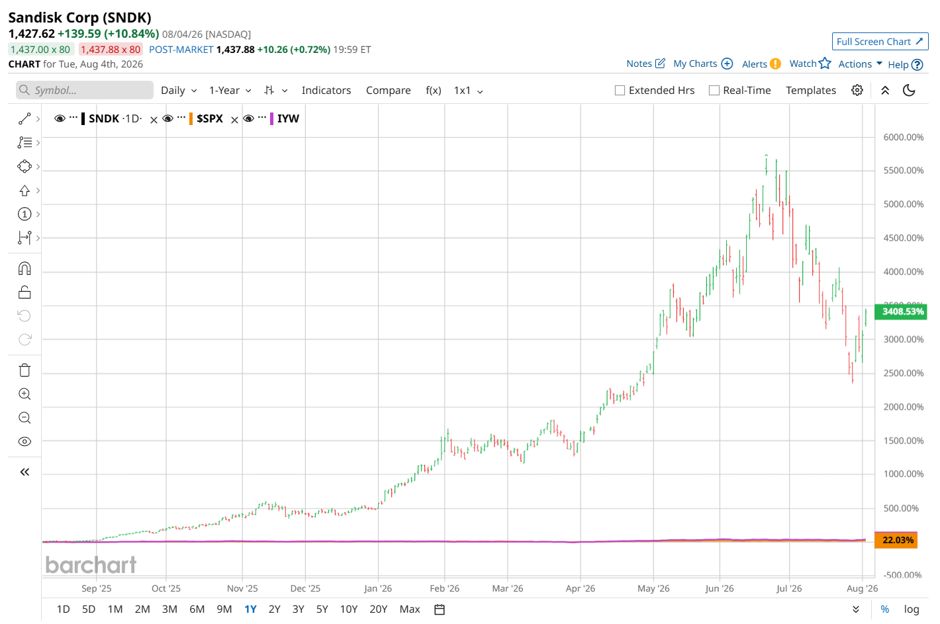This screenshot has width=940, height=624.
Task: Toggle annotations visibility eye in left toolbar
Action: click(24, 442)
